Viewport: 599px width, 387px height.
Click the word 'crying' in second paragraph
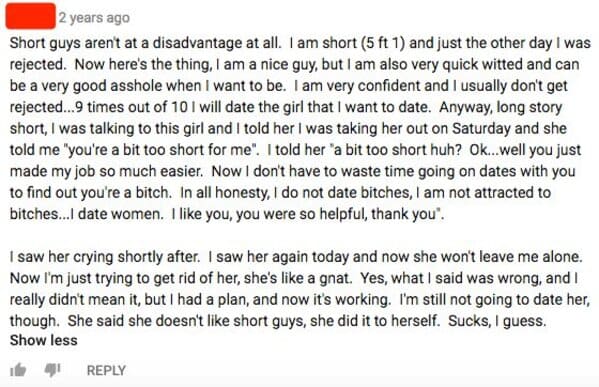point(93,257)
